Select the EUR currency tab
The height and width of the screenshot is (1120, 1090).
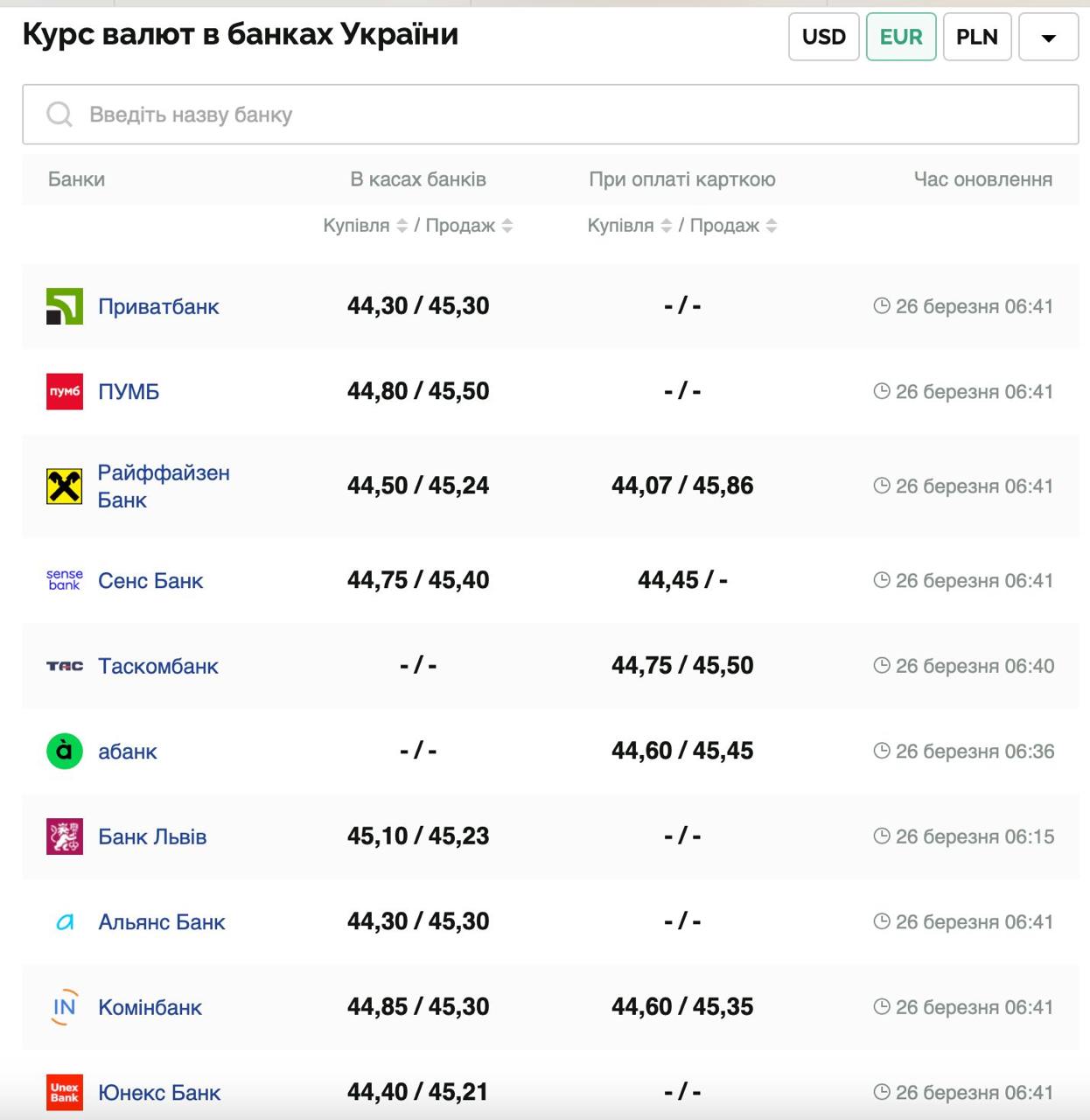[x=900, y=37]
